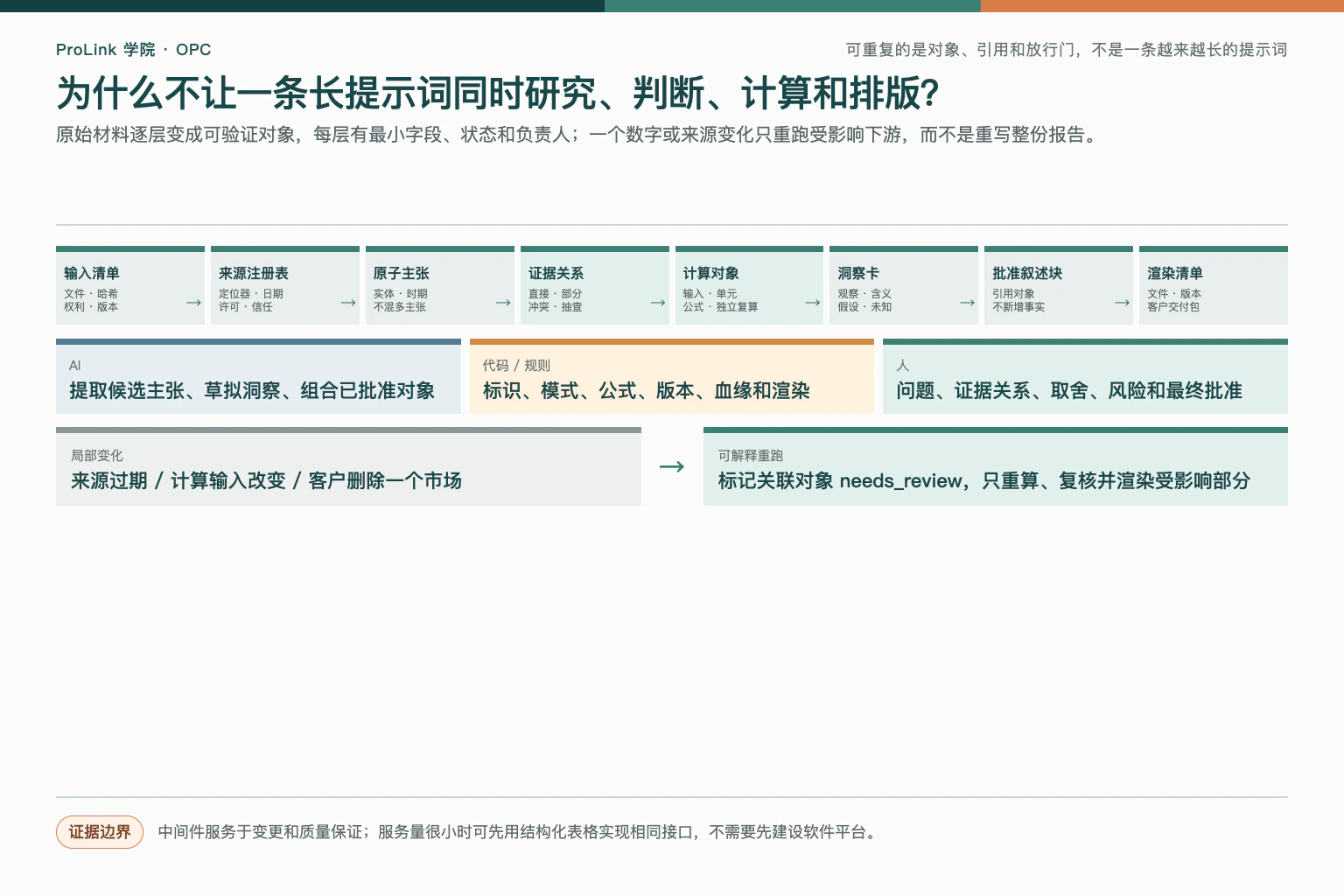Click the text 客户交付包

pos(1174,307)
